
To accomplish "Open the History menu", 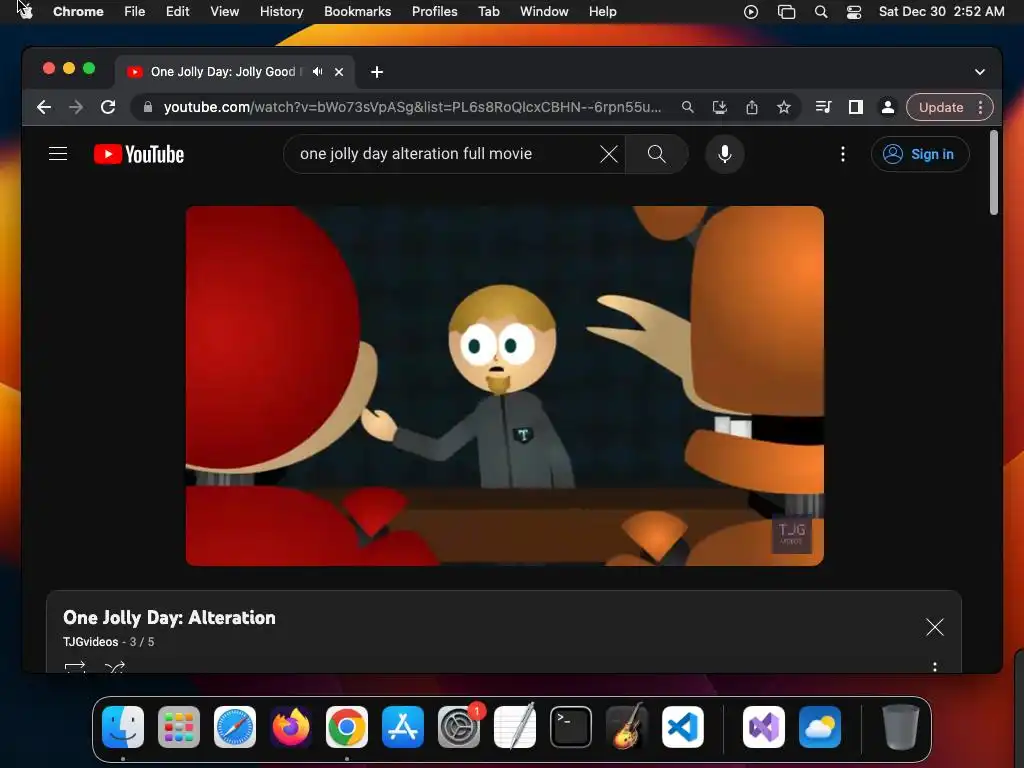I will (x=281, y=12).
